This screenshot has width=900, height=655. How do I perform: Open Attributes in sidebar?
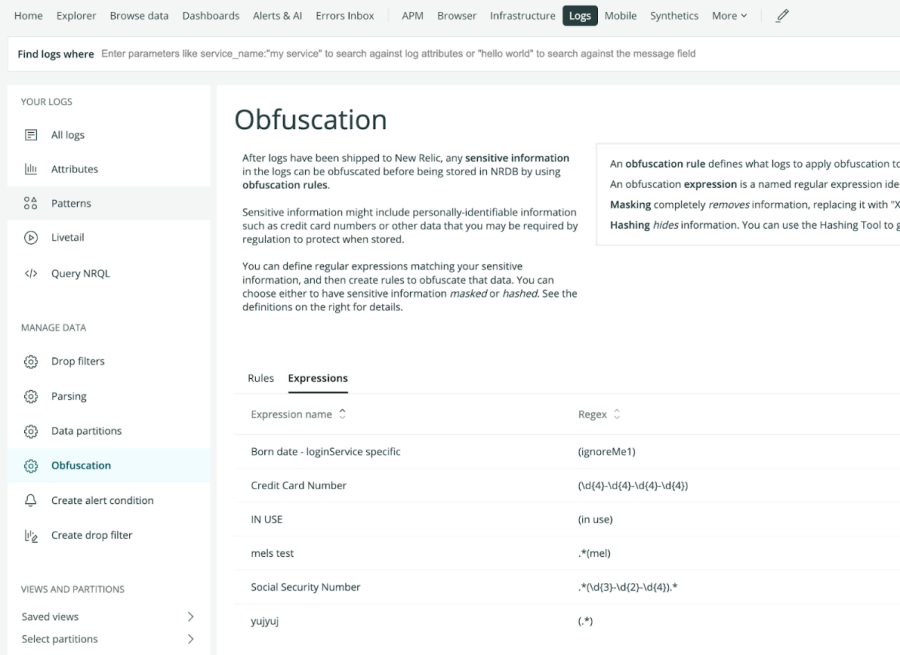pyautogui.click(x=75, y=169)
